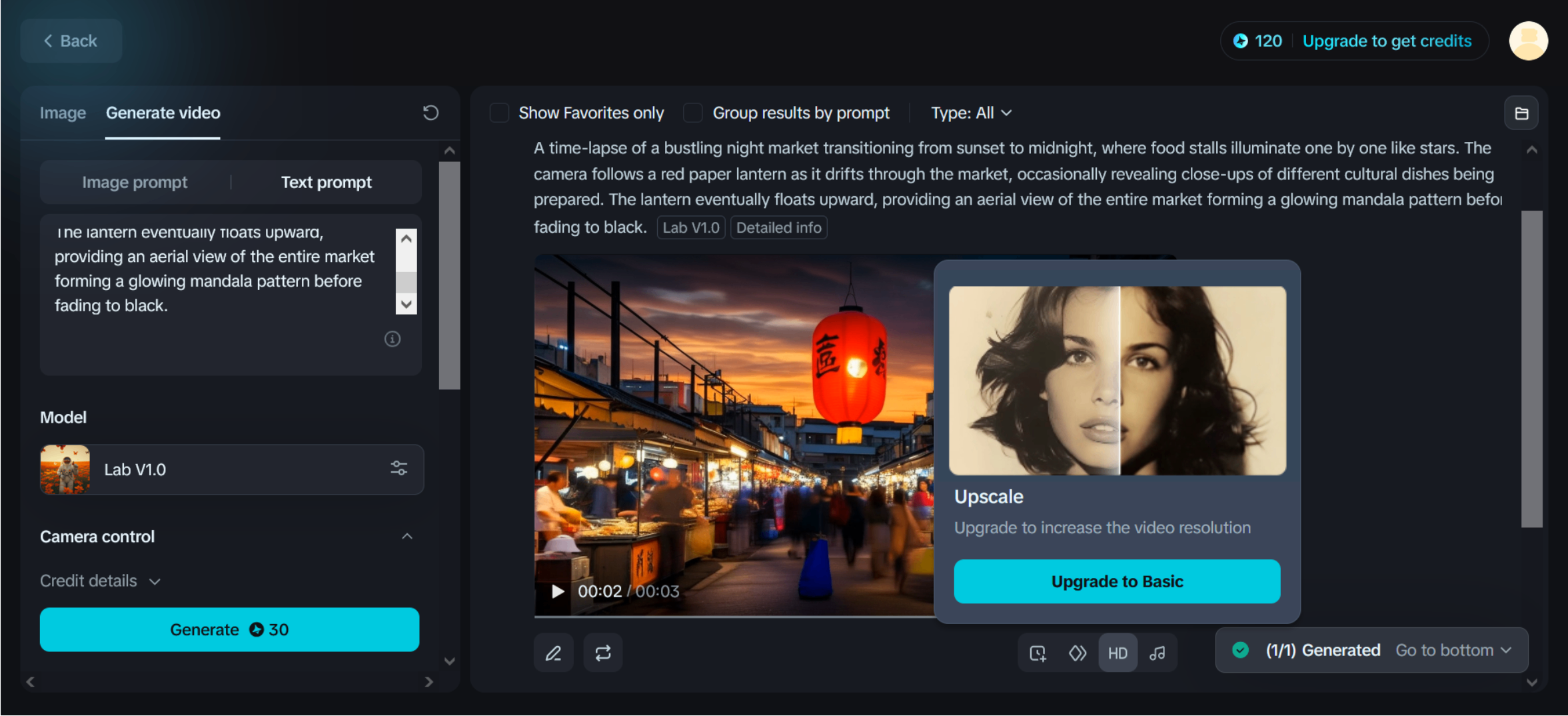This screenshot has height=716, width=1568.
Task: Click the left panel vertical scrollbar thumb
Action: point(450,275)
